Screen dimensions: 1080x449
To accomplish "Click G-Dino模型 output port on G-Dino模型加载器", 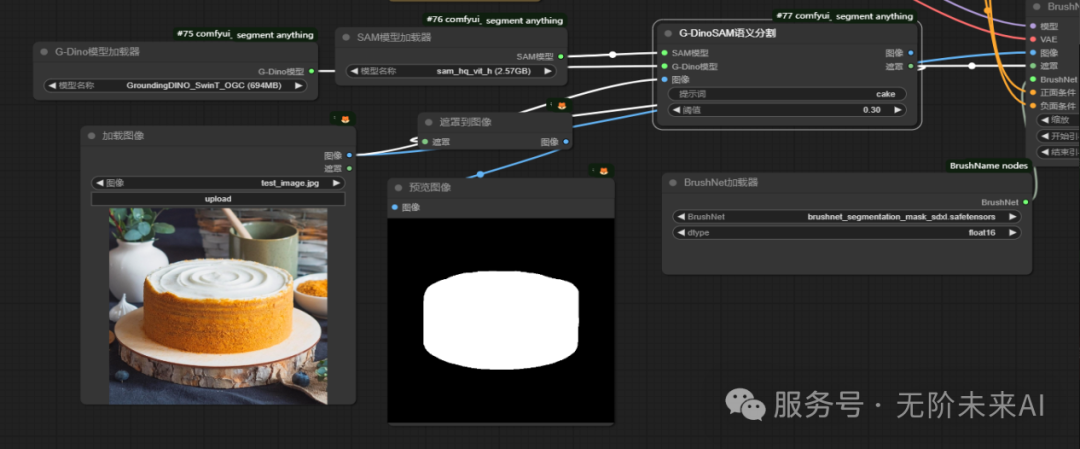I will point(311,71).
